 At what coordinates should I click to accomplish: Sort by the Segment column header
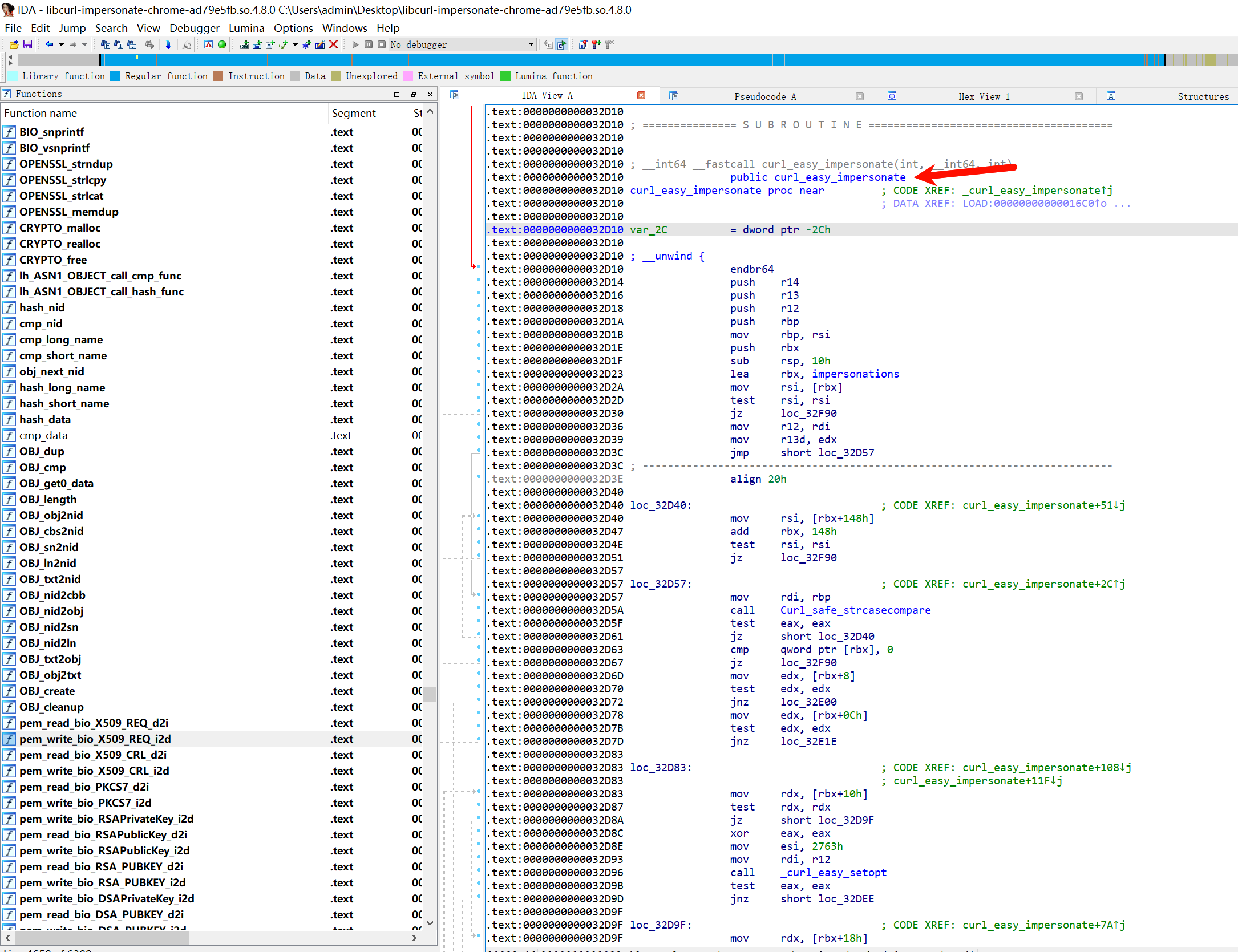354,113
